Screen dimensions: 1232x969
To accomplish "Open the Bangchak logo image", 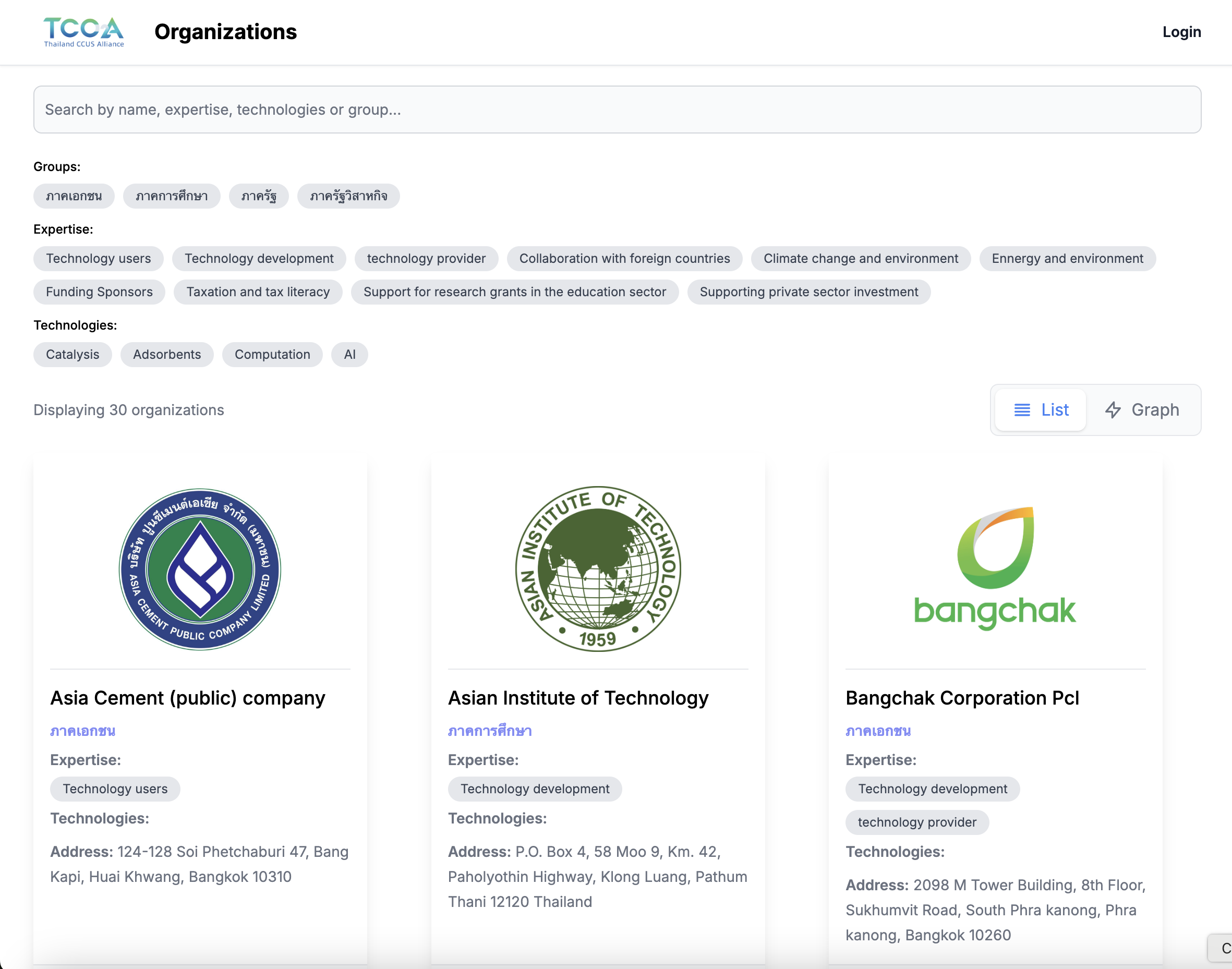I will 995,569.
